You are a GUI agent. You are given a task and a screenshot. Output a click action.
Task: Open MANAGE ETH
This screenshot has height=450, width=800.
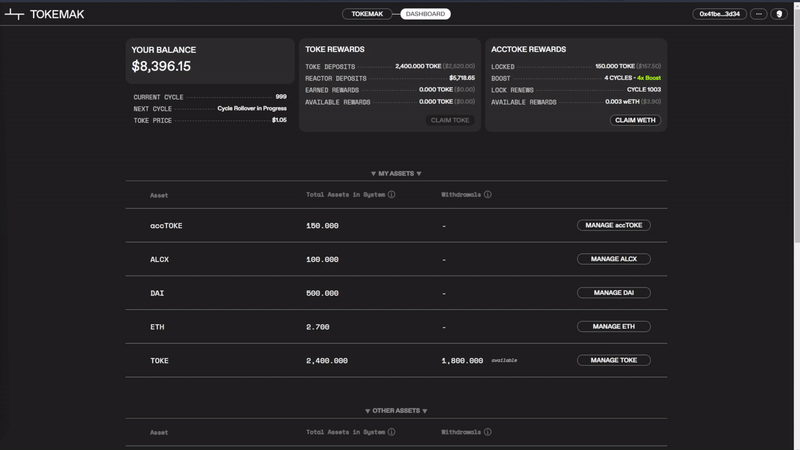[614, 326]
